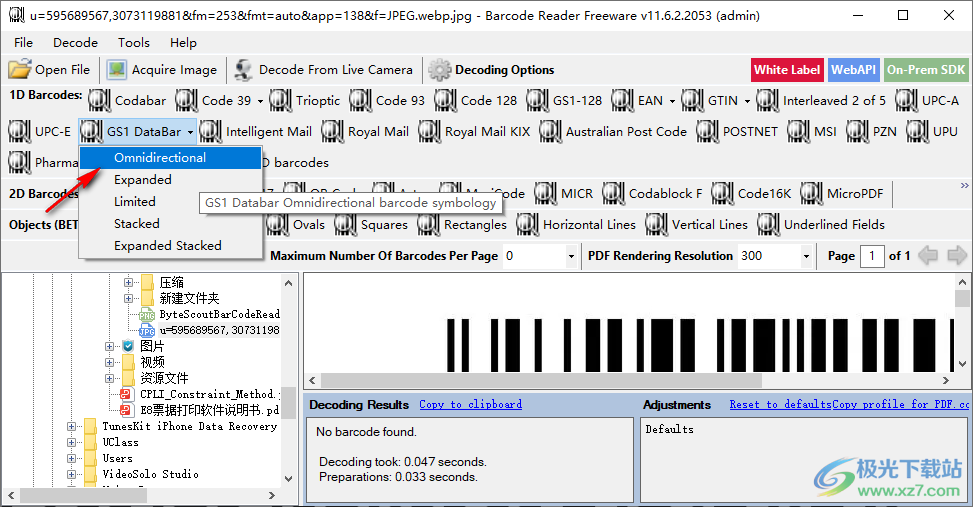Open the File menu
This screenshot has height=507, width=973.
(x=24, y=42)
